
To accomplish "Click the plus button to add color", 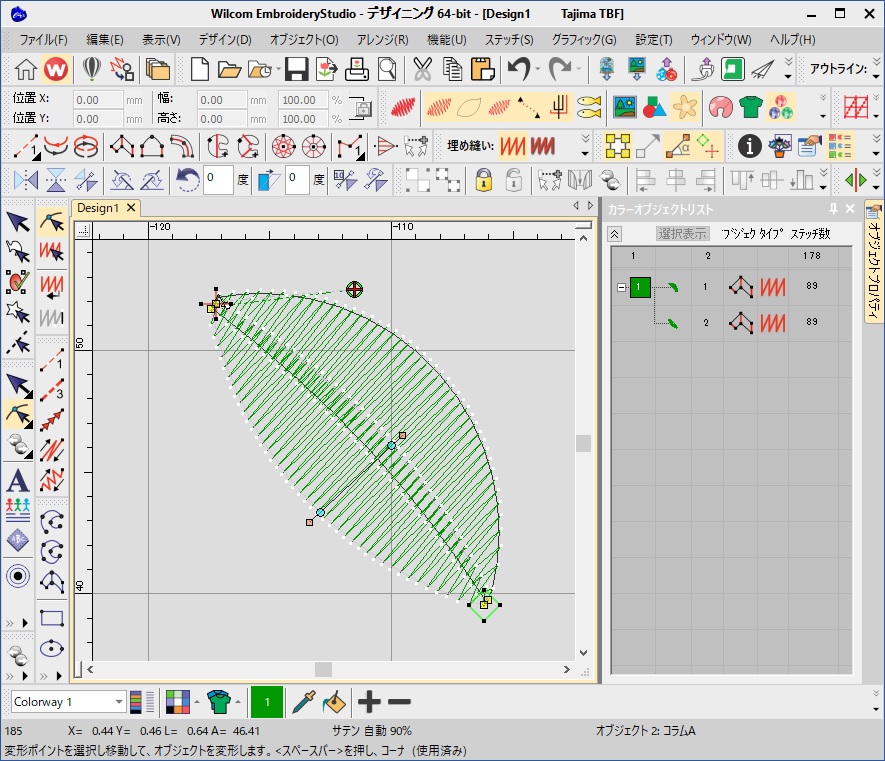I will coord(370,702).
